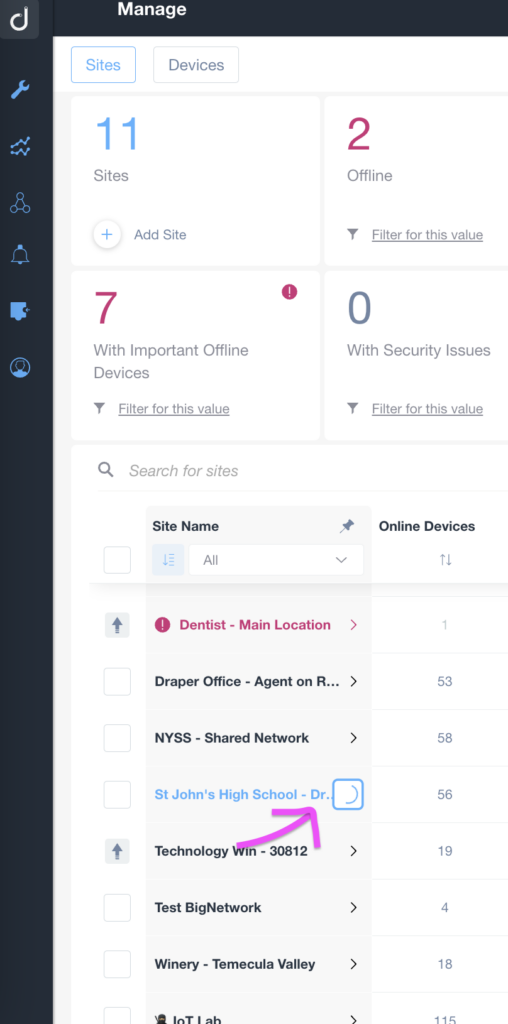Viewport: 508px width, 1024px height.
Task: Expand the Technology Win - 30812 chevron
Action: pos(353,851)
